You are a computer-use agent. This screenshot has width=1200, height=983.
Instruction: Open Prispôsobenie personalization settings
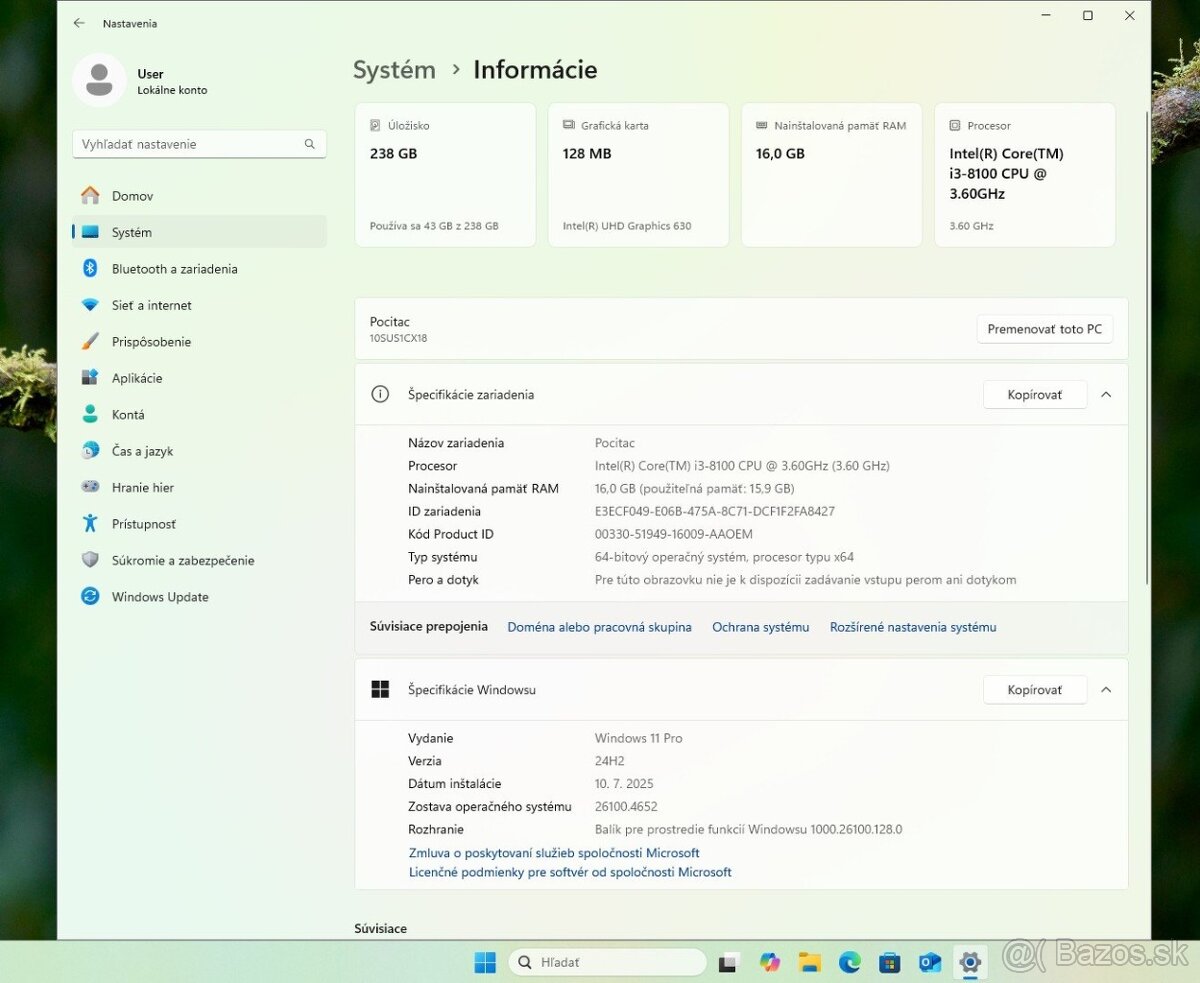[199, 342]
